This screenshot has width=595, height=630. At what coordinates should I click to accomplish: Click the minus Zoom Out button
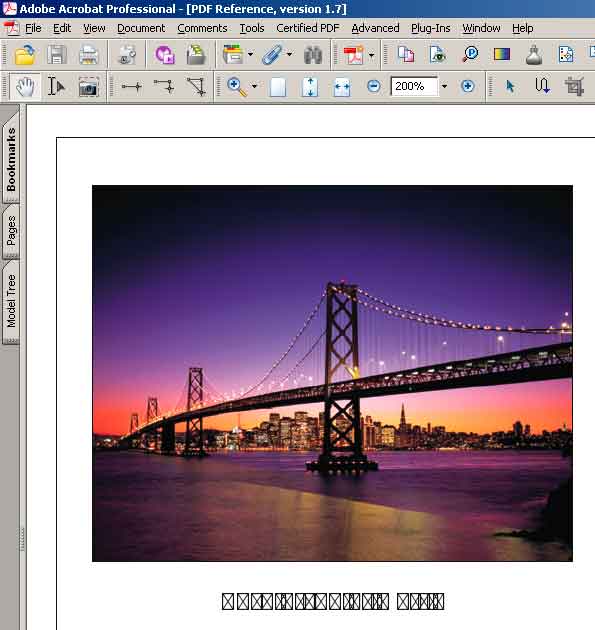point(374,86)
